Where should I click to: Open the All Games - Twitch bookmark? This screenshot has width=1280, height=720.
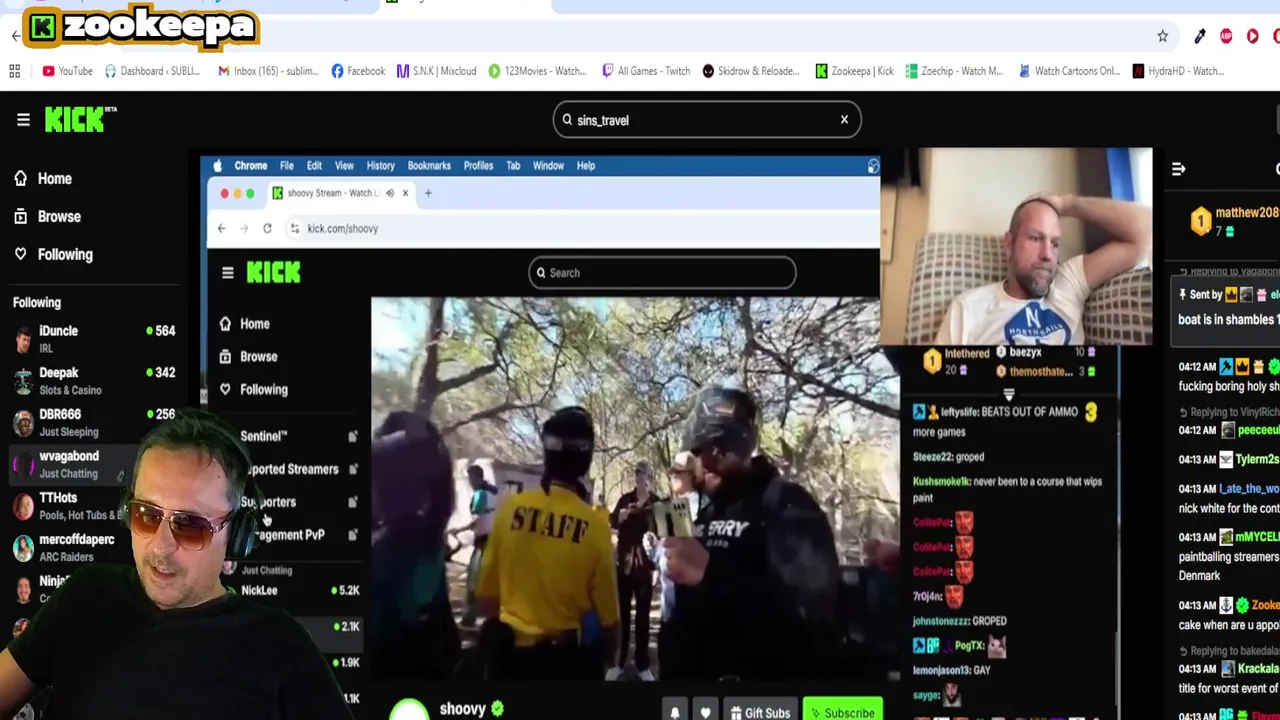click(x=646, y=71)
